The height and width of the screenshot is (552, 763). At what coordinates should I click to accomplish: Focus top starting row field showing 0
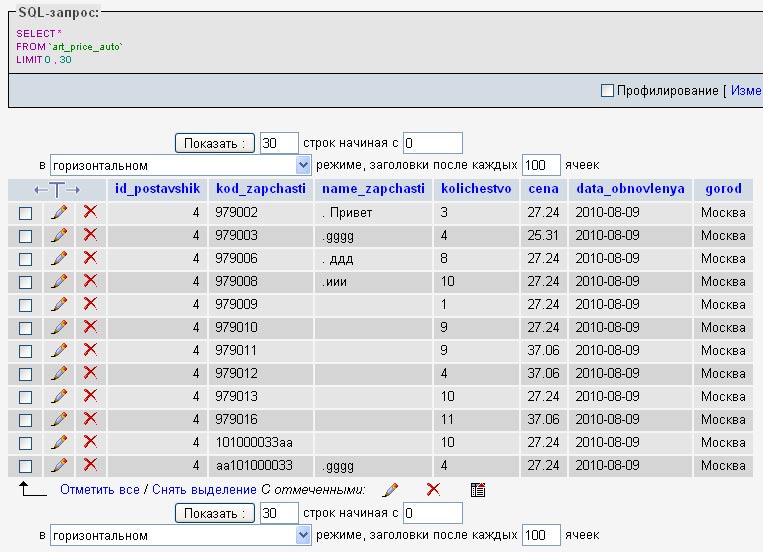point(433,143)
